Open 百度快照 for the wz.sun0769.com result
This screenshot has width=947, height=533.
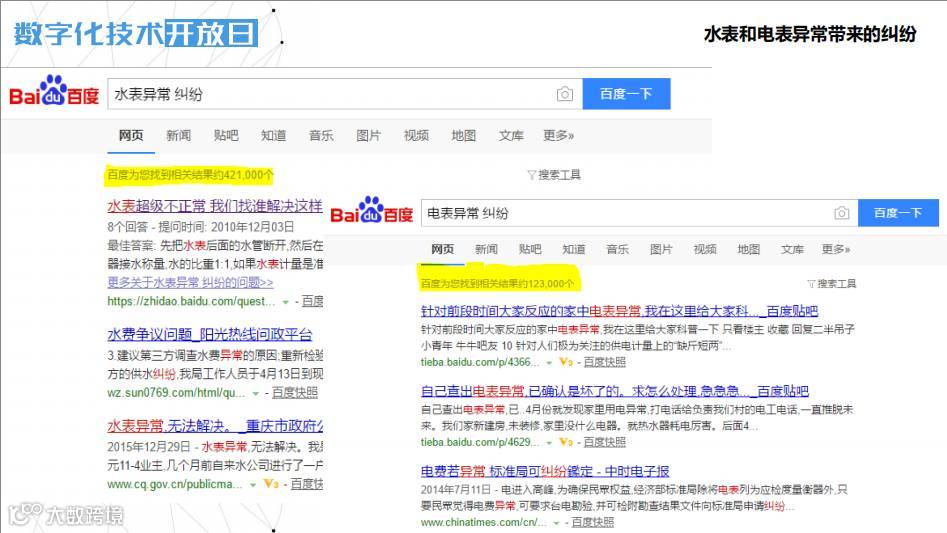click(295, 392)
